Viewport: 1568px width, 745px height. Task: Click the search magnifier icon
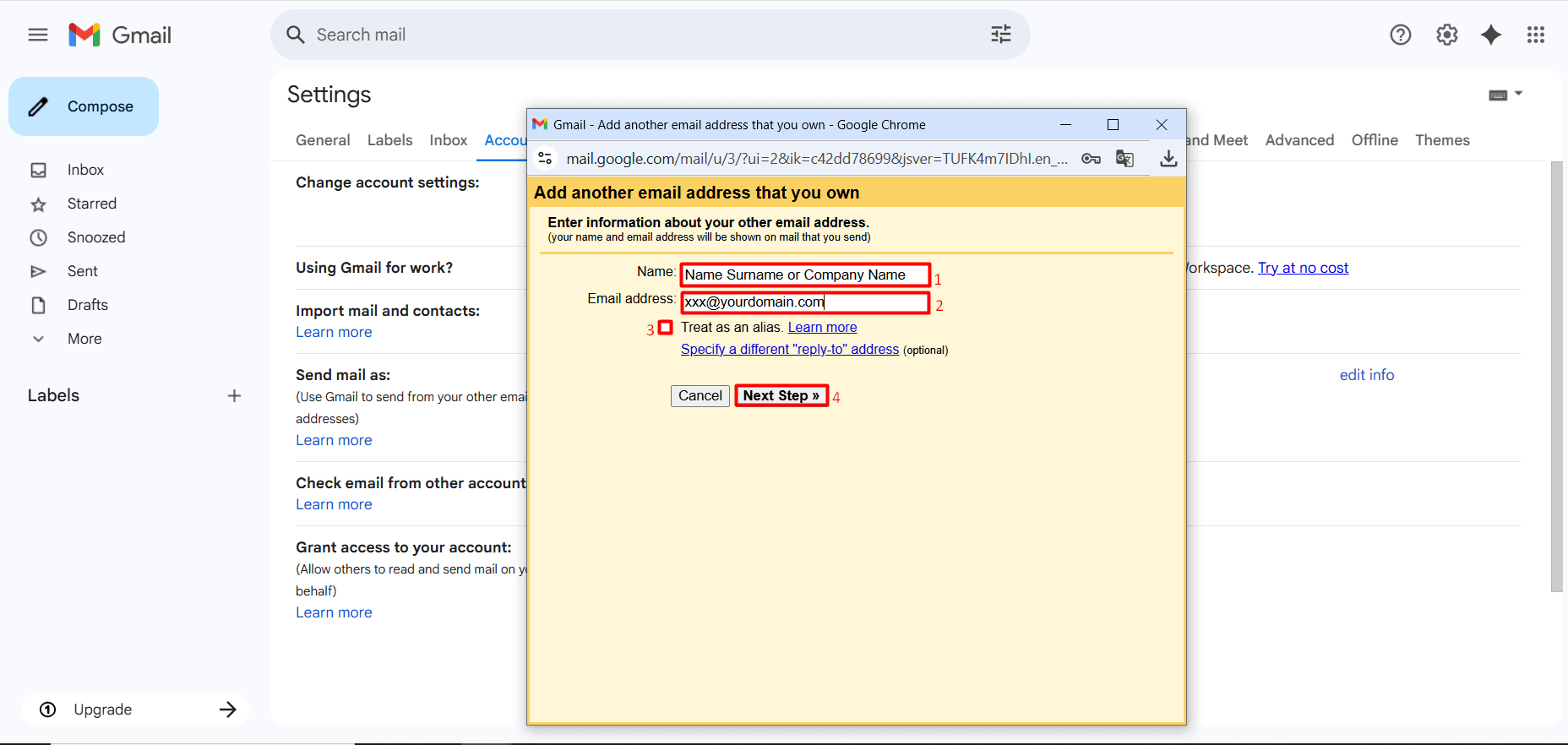tap(296, 35)
